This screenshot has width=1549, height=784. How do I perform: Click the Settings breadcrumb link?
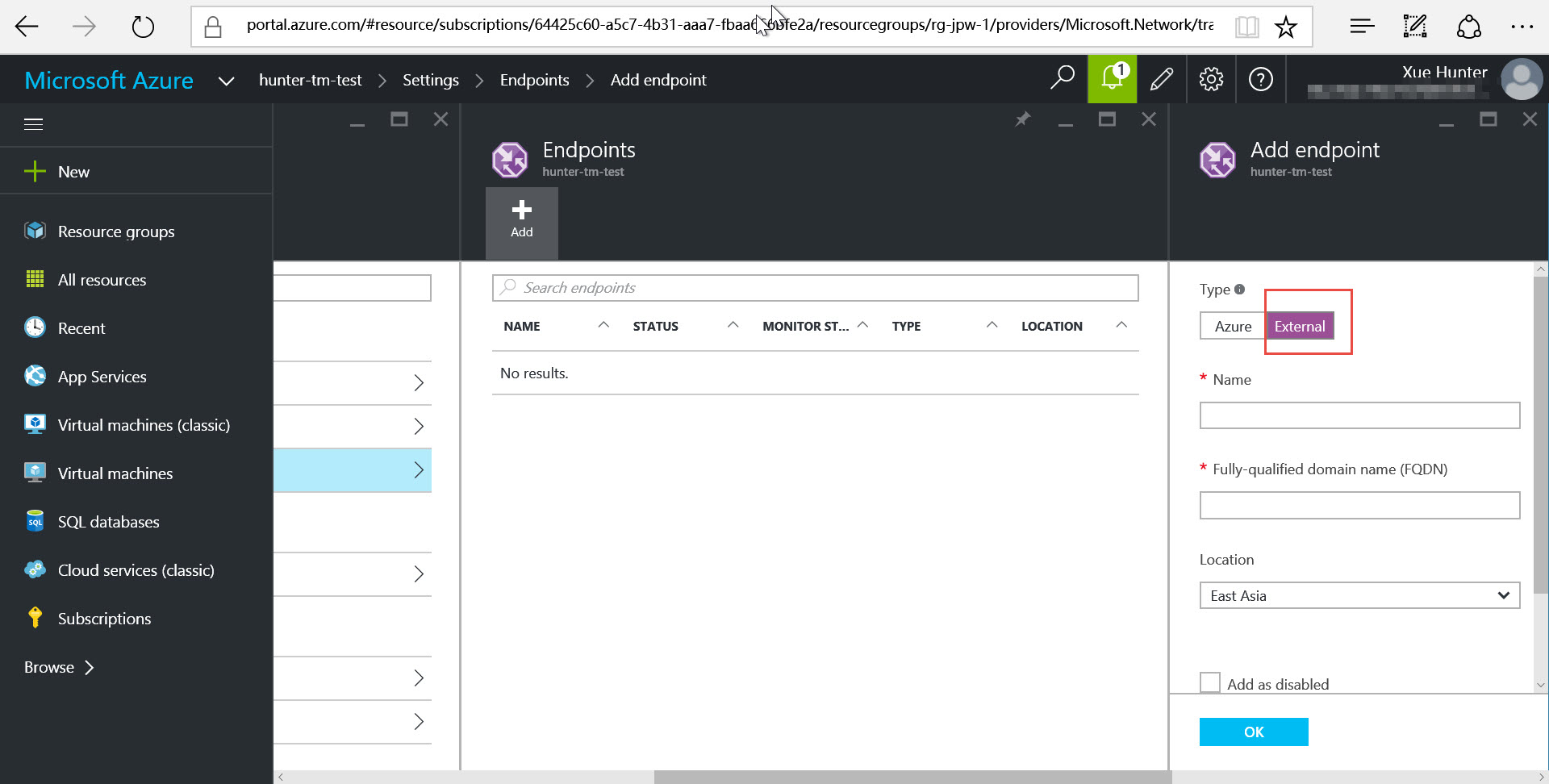coord(430,80)
